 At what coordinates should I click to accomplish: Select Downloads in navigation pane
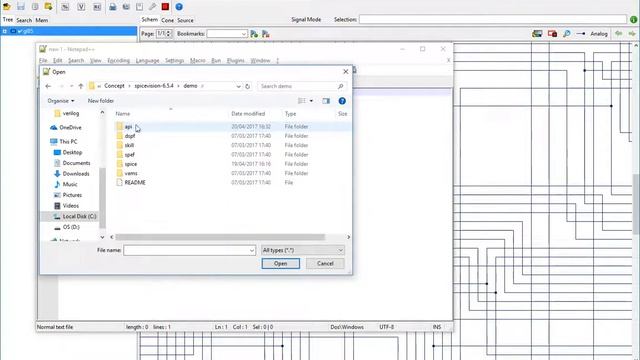tap(76, 173)
